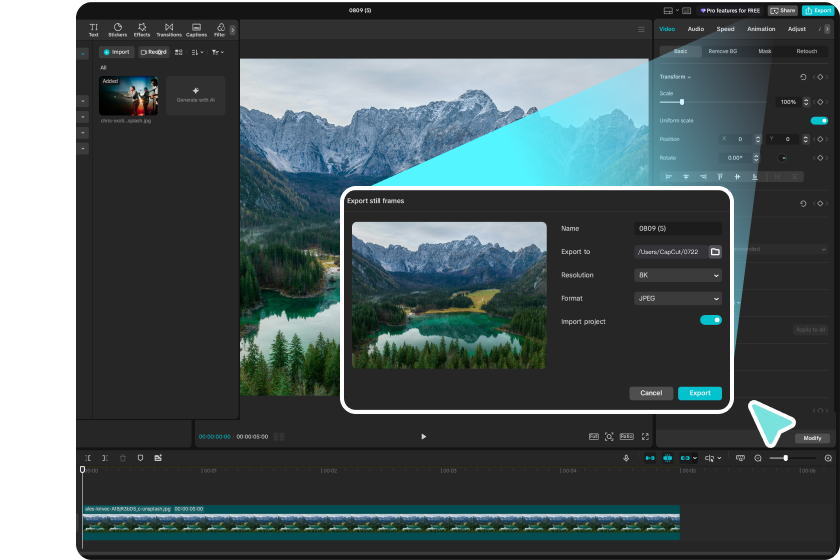The width and height of the screenshot is (840, 560).
Task: Click Generate with AI card
Action: [x=196, y=95]
